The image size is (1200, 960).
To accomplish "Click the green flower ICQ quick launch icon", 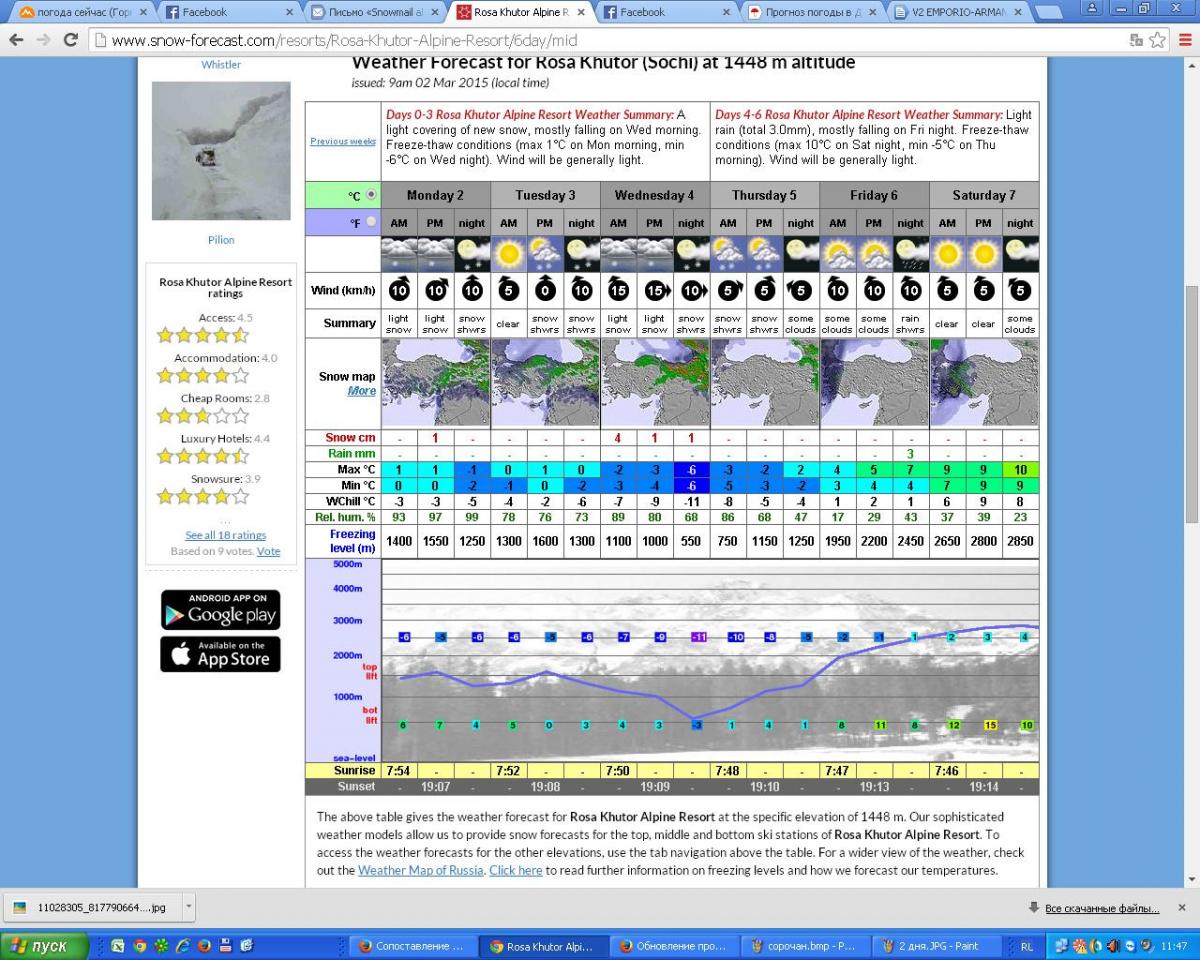I will click(x=161, y=945).
